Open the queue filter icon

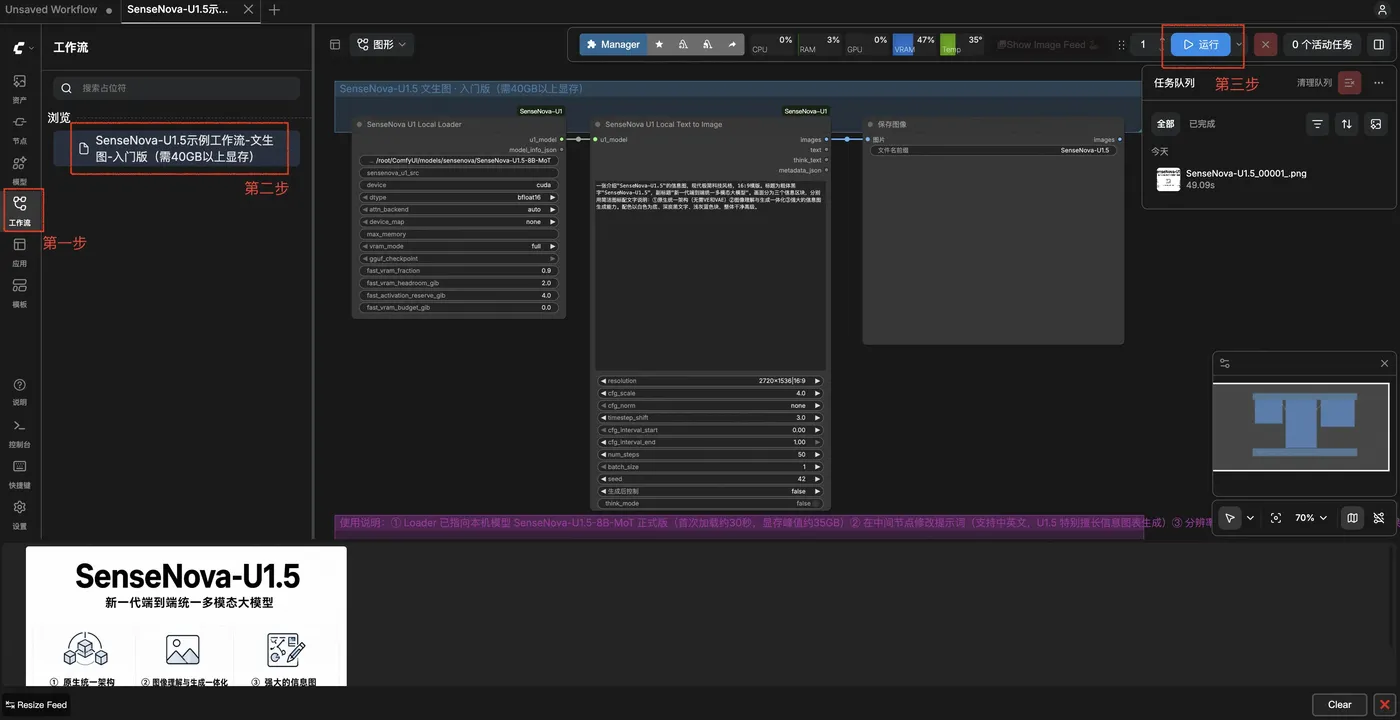click(x=1317, y=124)
